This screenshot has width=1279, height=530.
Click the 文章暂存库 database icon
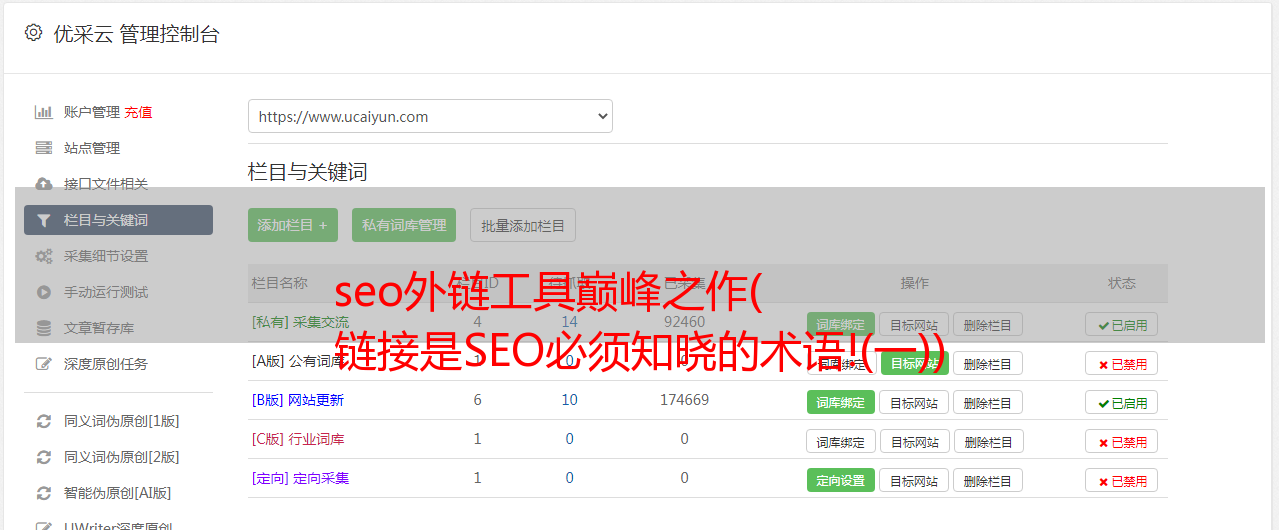coord(43,328)
